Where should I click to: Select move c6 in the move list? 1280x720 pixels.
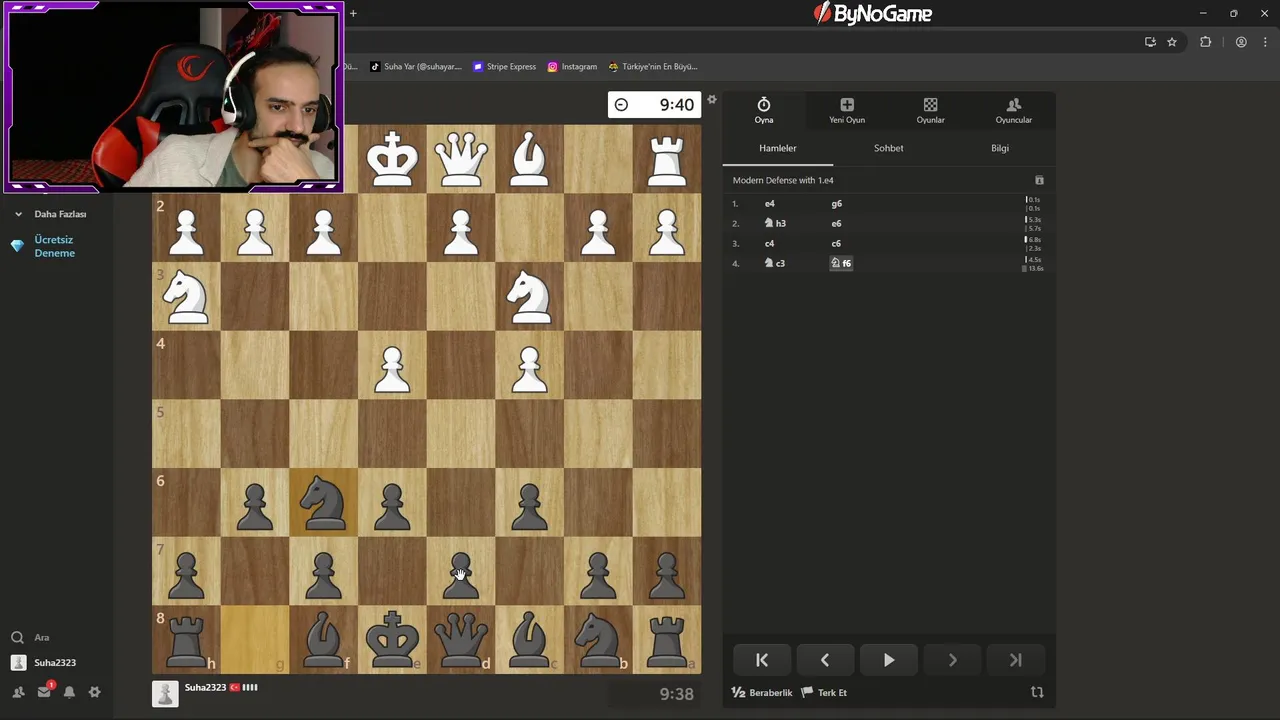pyautogui.click(x=837, y=243)
